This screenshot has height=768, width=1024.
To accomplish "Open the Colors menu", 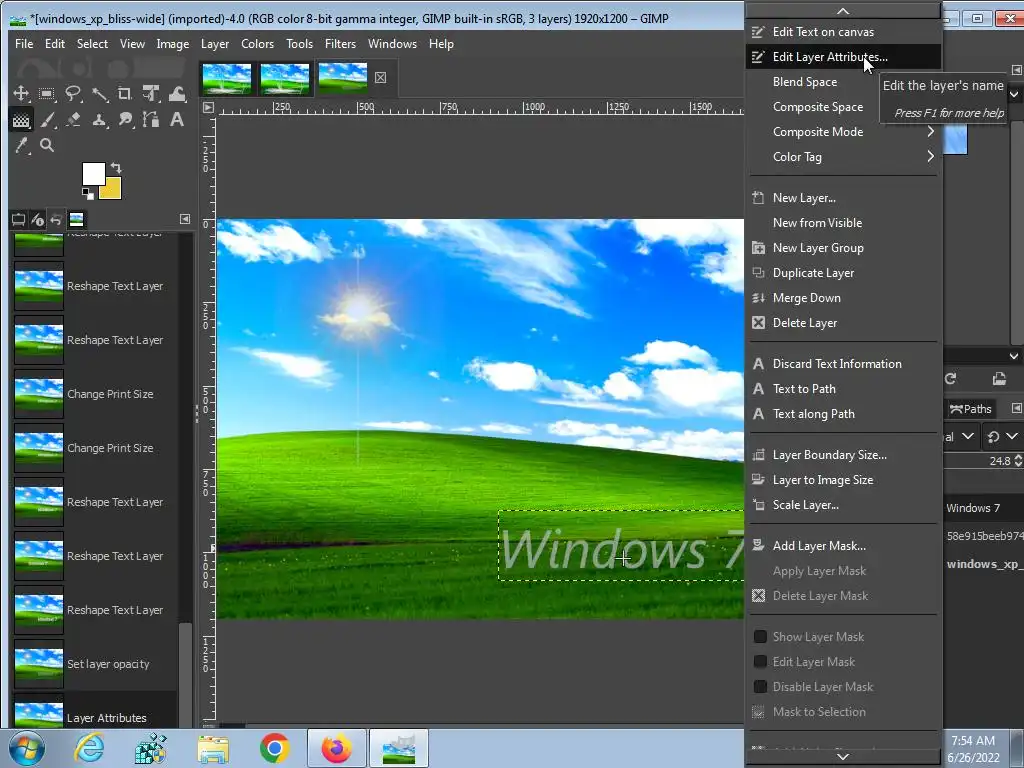I will click(x=257, y=44).
